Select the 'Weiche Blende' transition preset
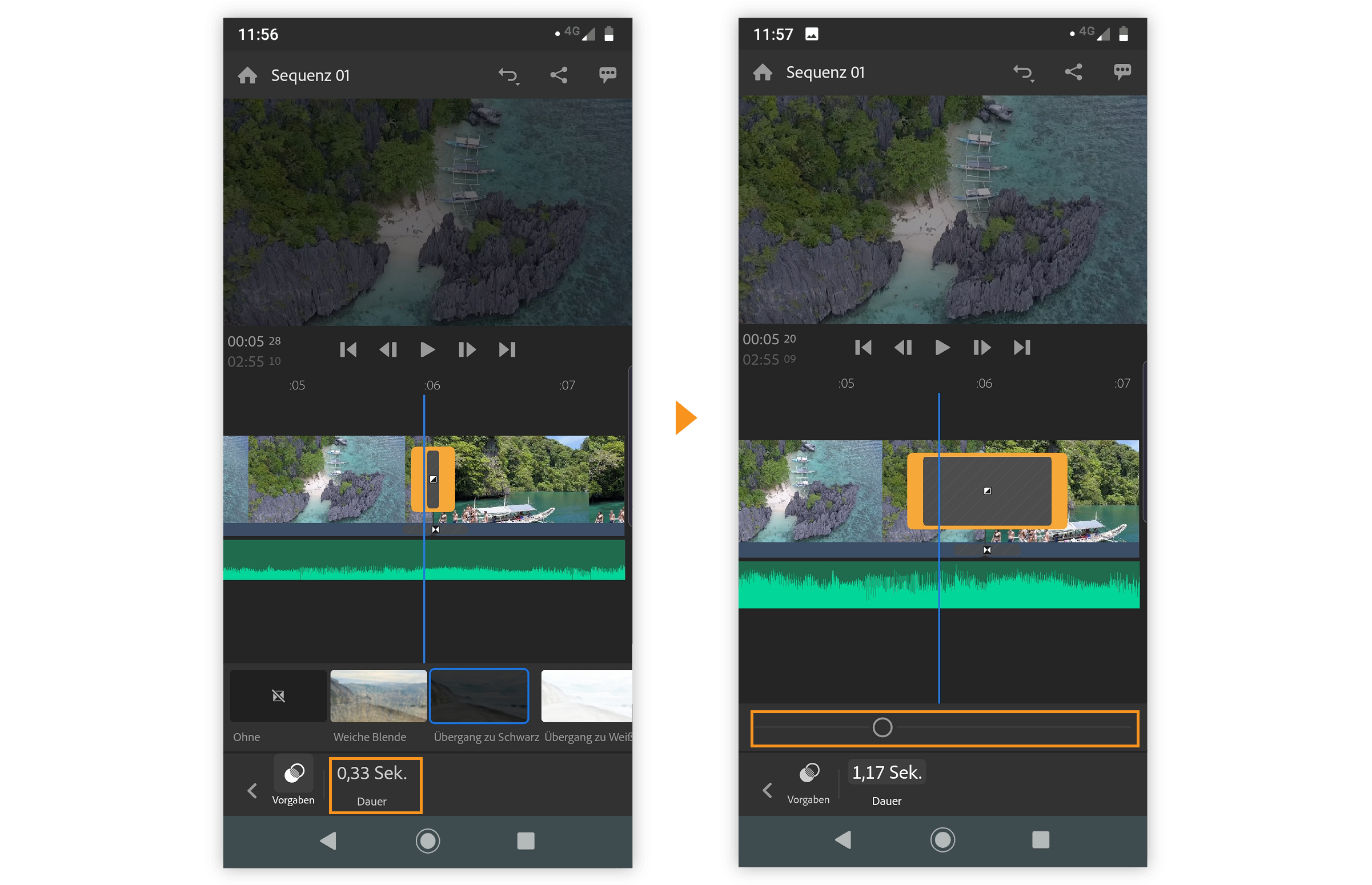1372x885 pixels. tap(378, 695)
